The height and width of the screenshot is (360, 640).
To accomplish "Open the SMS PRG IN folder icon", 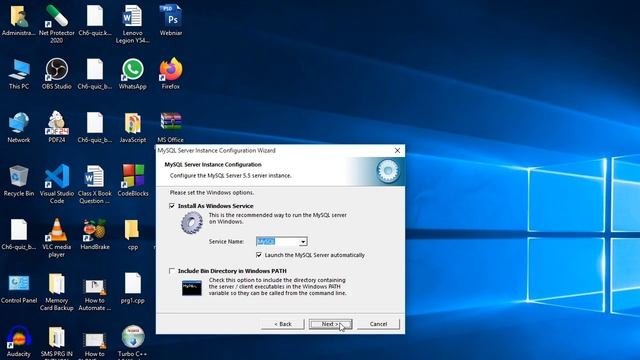I will 57,343.
